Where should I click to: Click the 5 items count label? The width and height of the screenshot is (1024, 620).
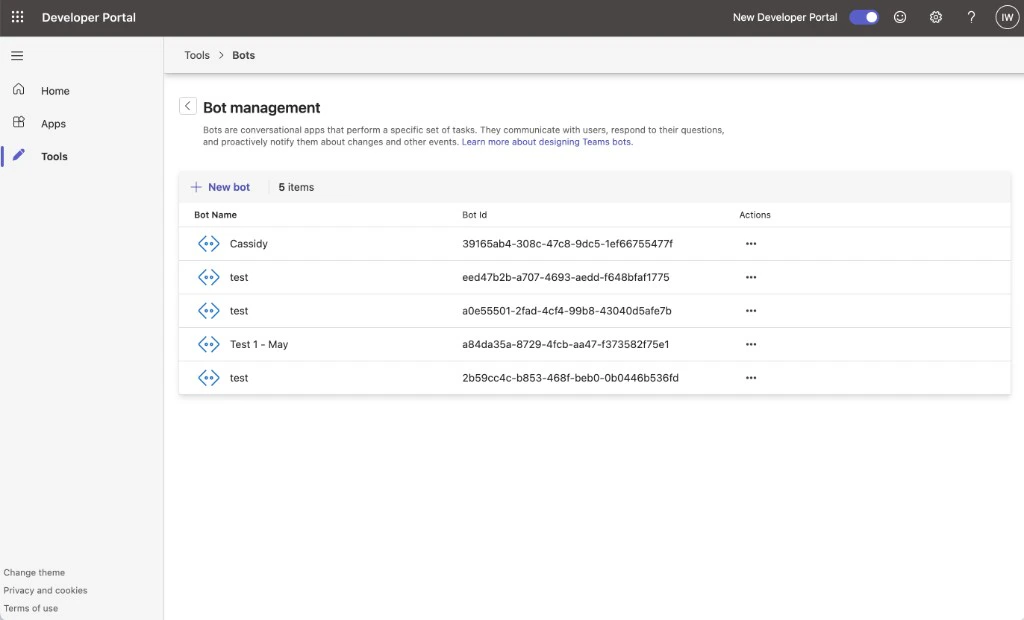[x=296, y=187]
